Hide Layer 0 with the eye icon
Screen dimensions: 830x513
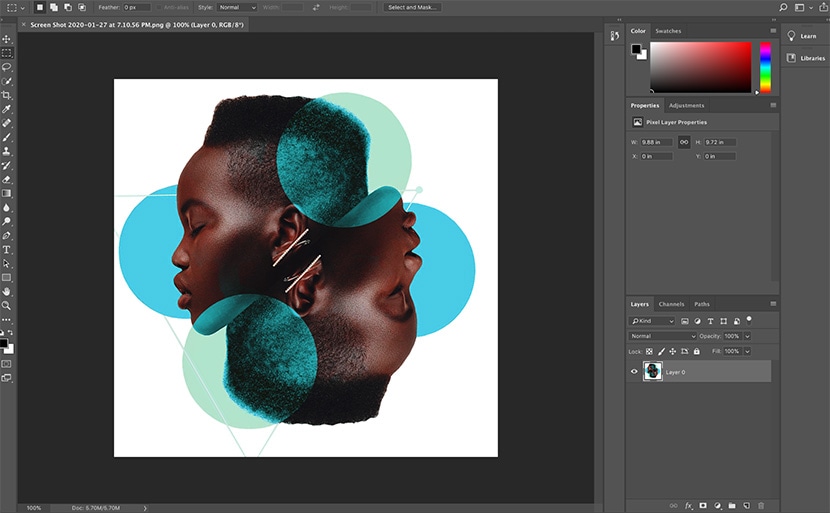pos(634,372)
